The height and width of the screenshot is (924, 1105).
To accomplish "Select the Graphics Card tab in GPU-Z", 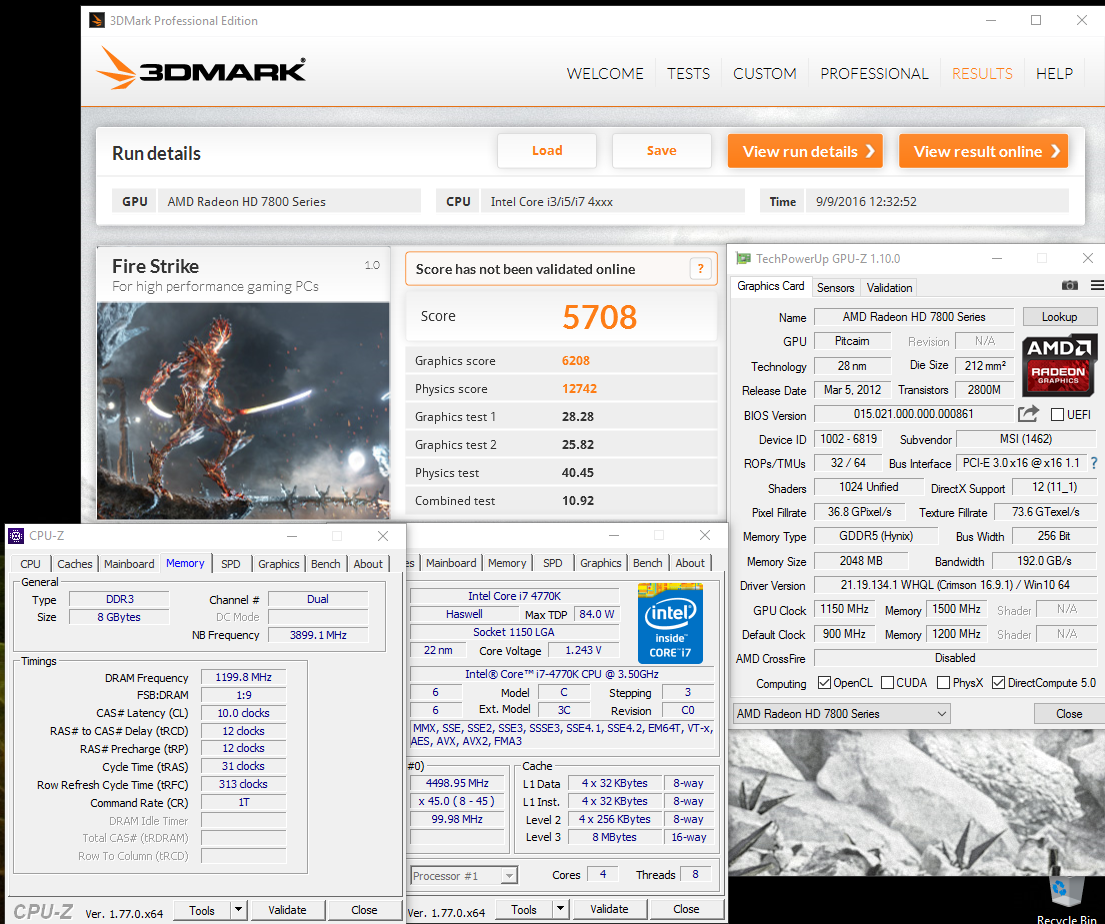I will pyautogui.click(x=770, y=285).
